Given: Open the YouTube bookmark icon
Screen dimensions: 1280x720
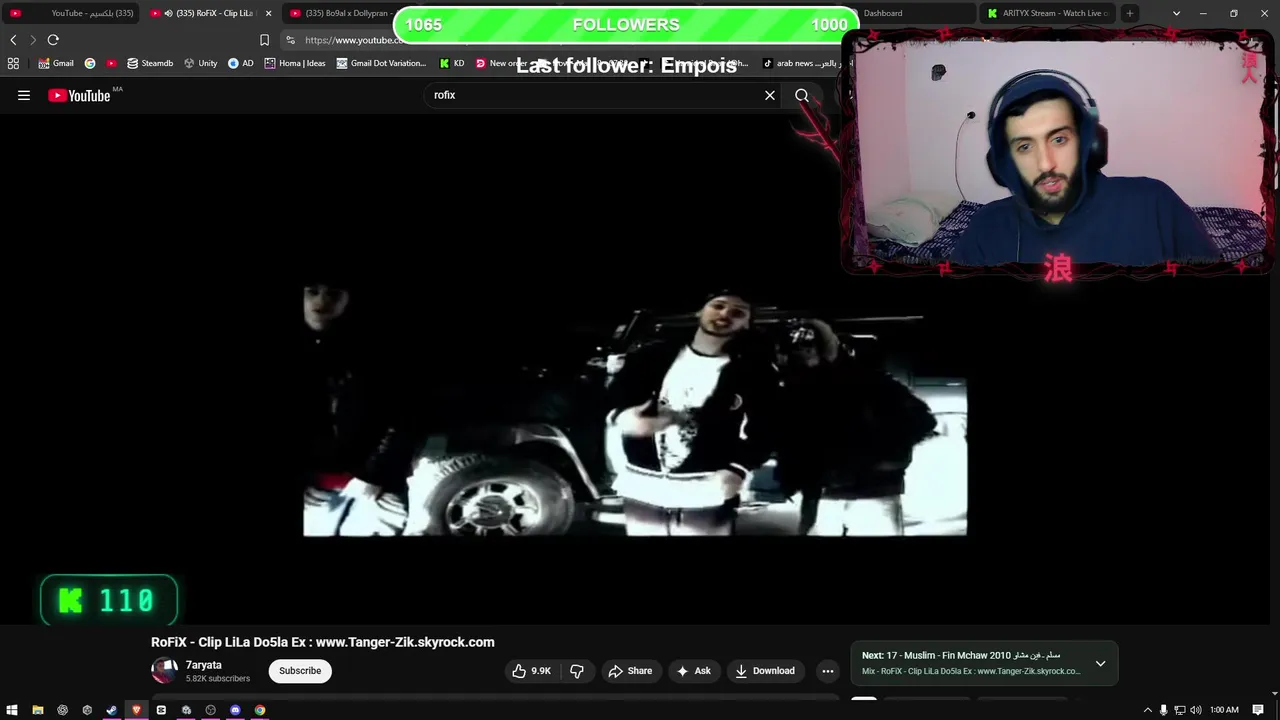Looking at the screenshot, I should coord(111,63).
